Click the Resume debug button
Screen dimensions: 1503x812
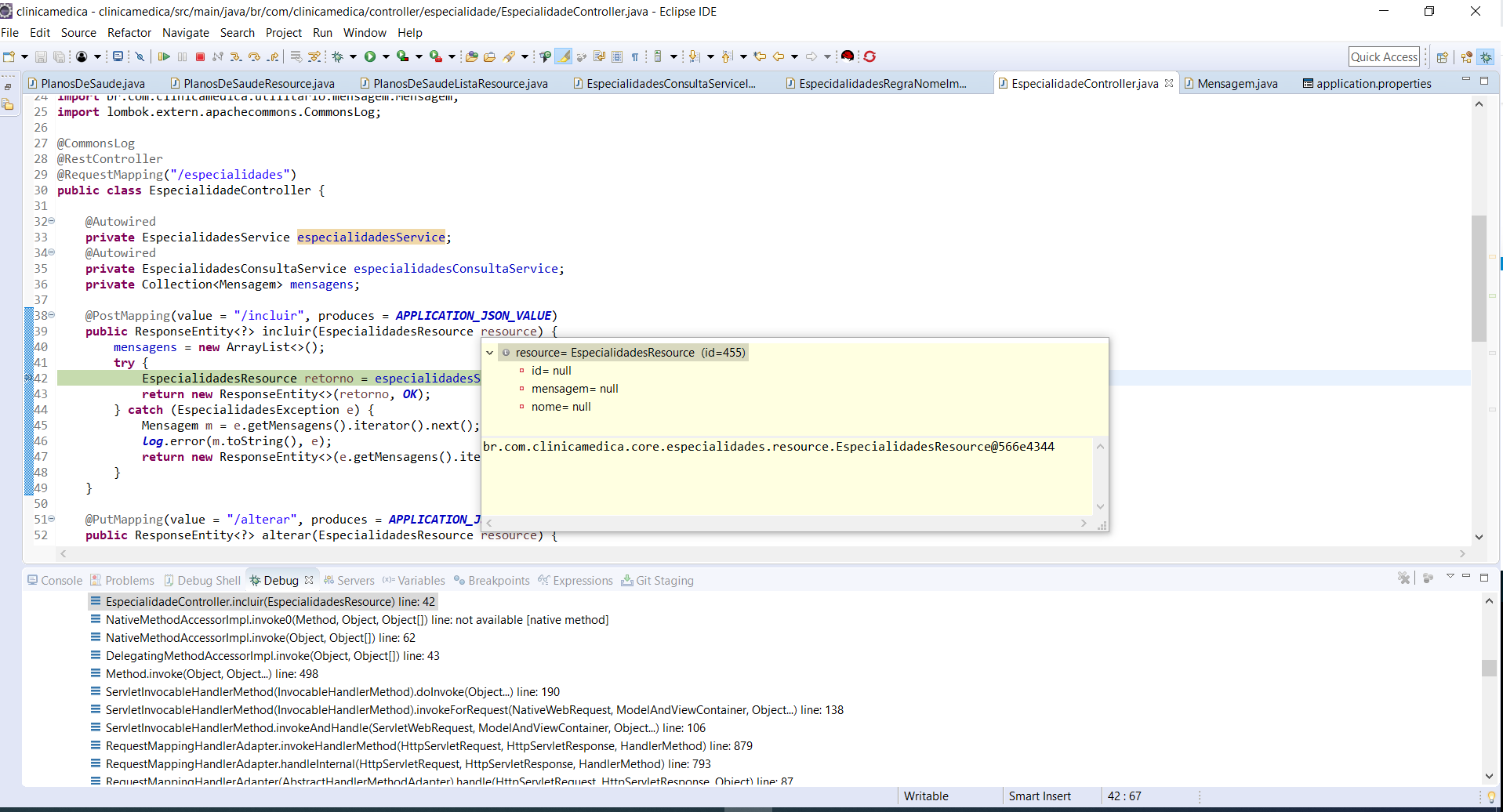point(164,56)
